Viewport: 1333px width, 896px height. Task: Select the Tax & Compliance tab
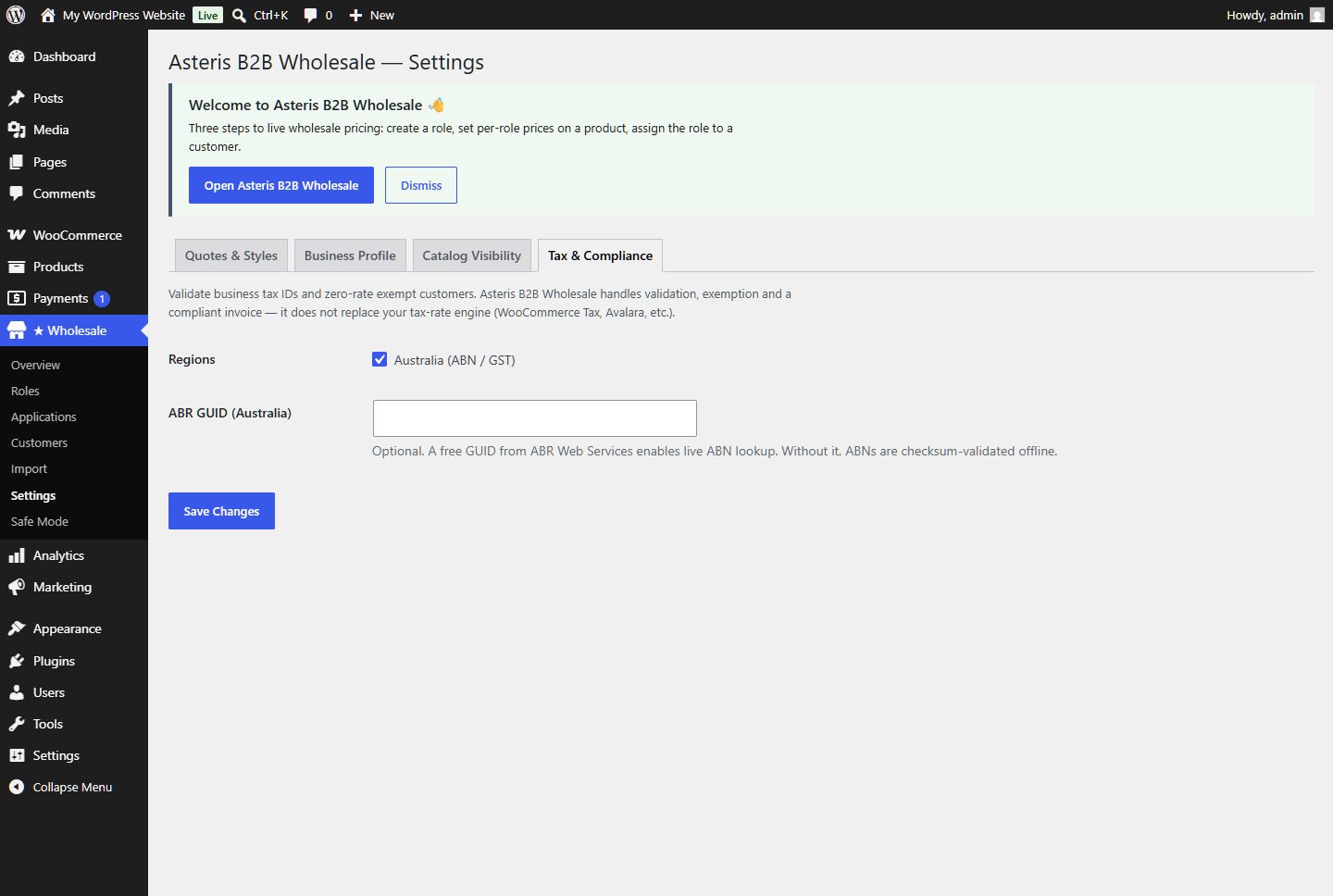coord(600,255)
